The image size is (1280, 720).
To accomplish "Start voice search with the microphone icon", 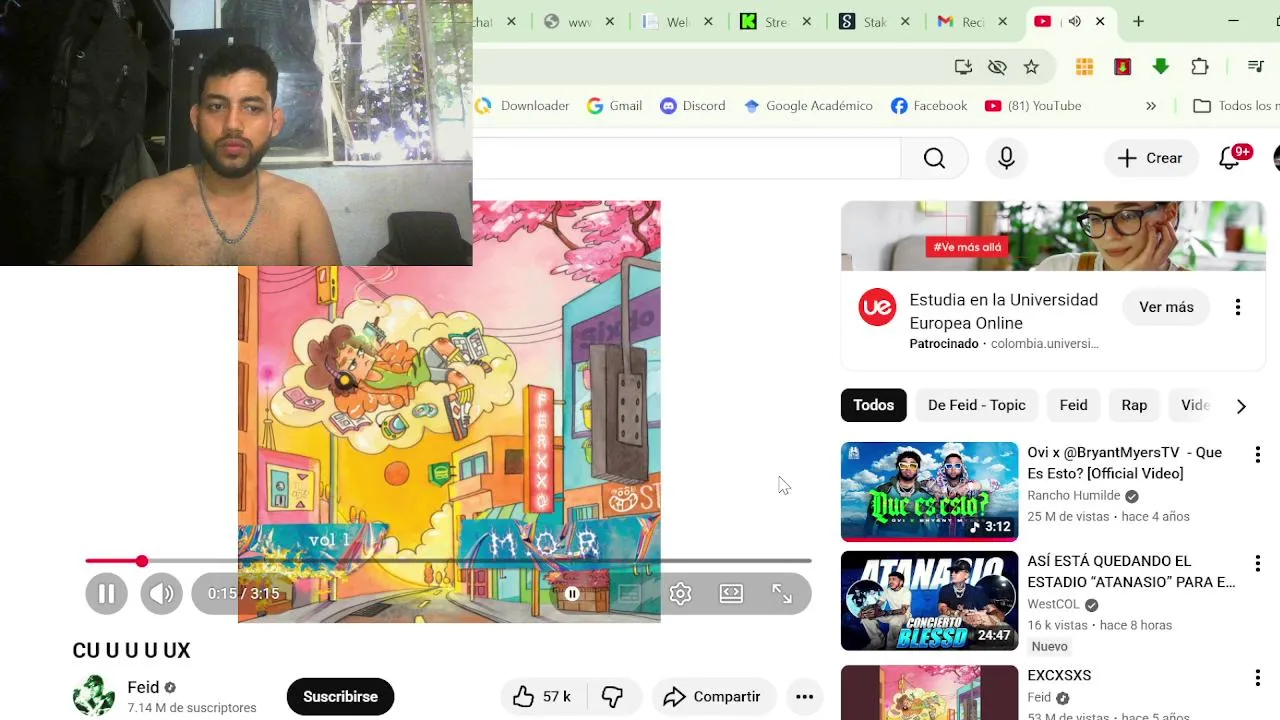I will (1006, 158).
